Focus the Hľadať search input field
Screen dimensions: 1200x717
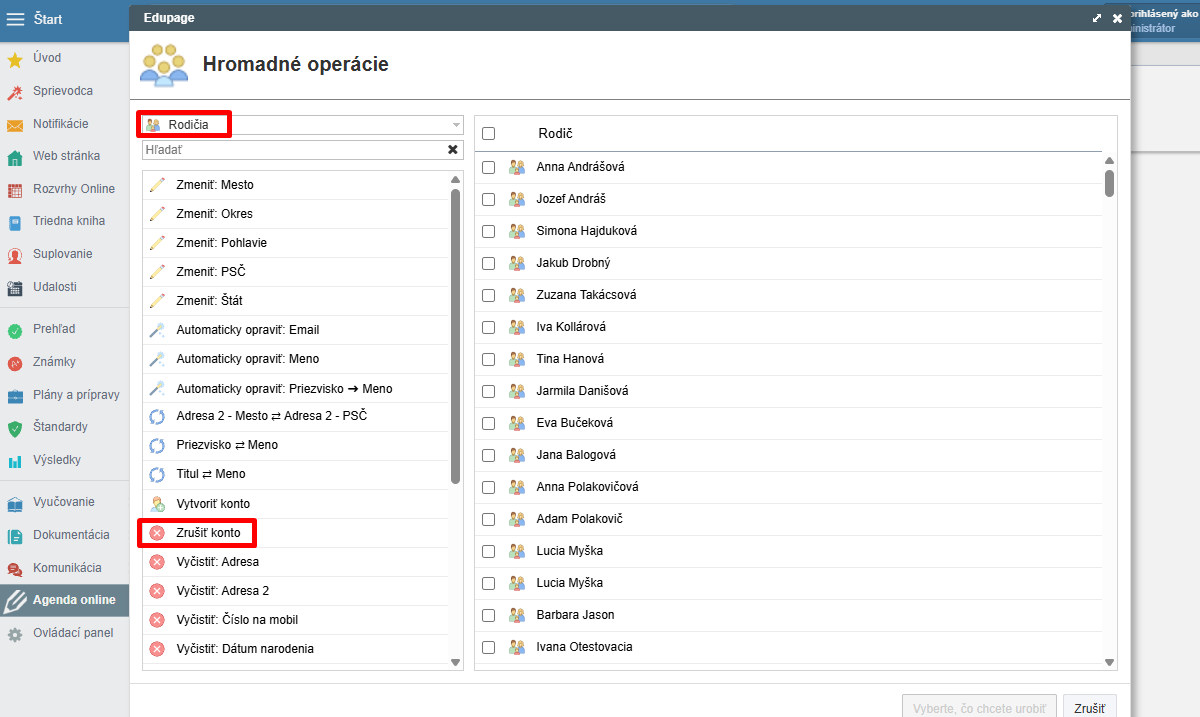click(x=294, y=149)
